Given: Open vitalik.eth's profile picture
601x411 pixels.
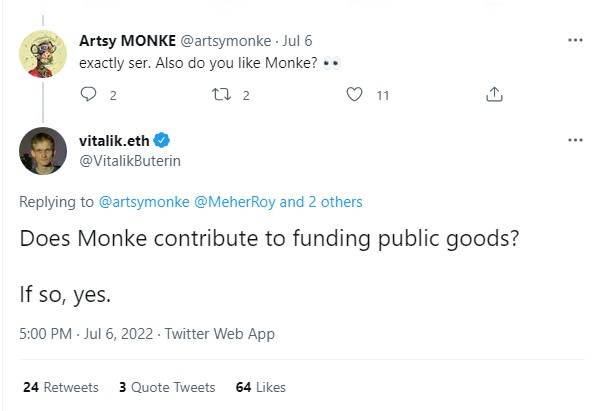Looking at the screenshot, I should [x=43, y=151].
